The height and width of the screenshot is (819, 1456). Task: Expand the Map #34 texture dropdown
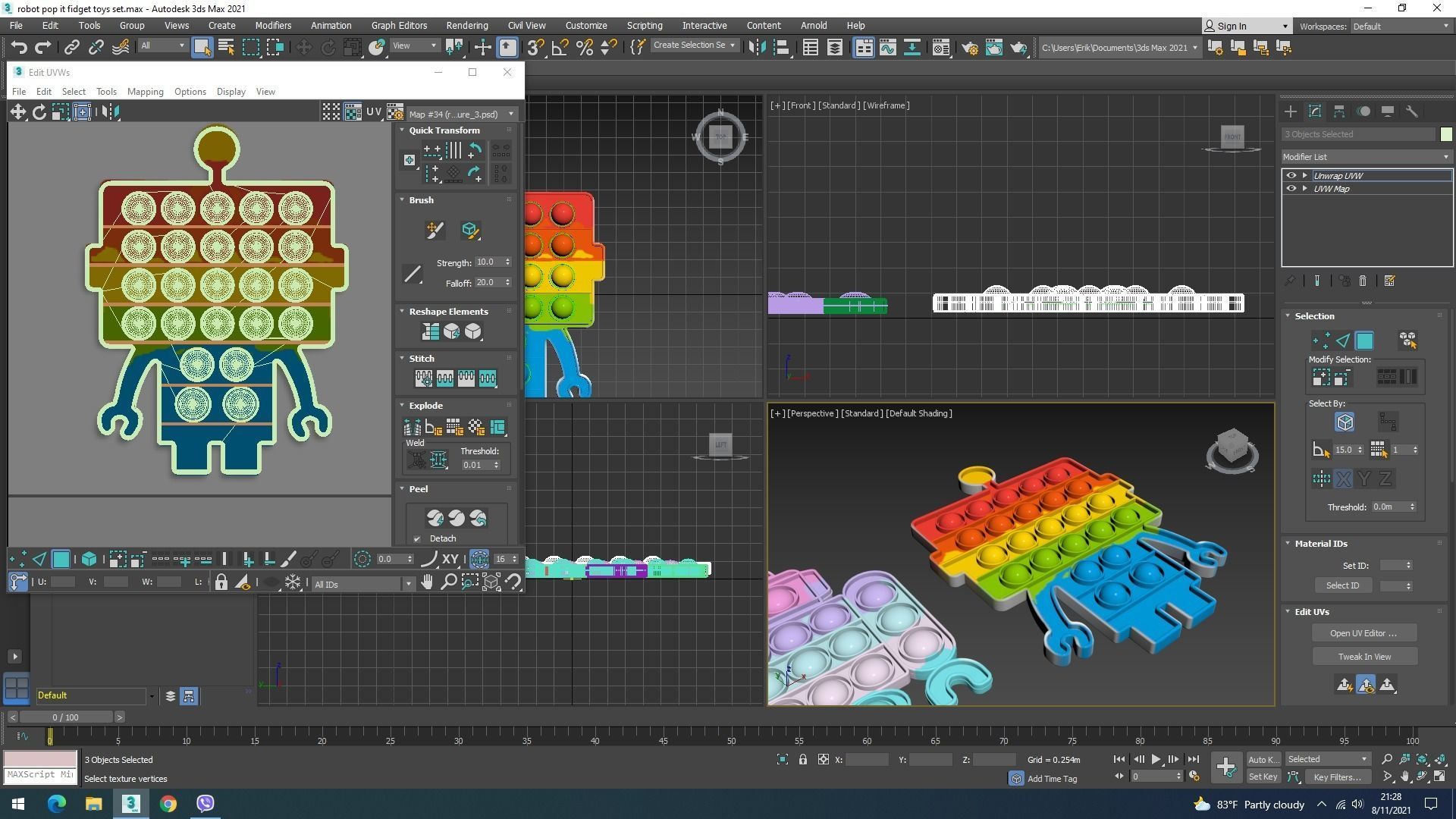tap(511, 114)
